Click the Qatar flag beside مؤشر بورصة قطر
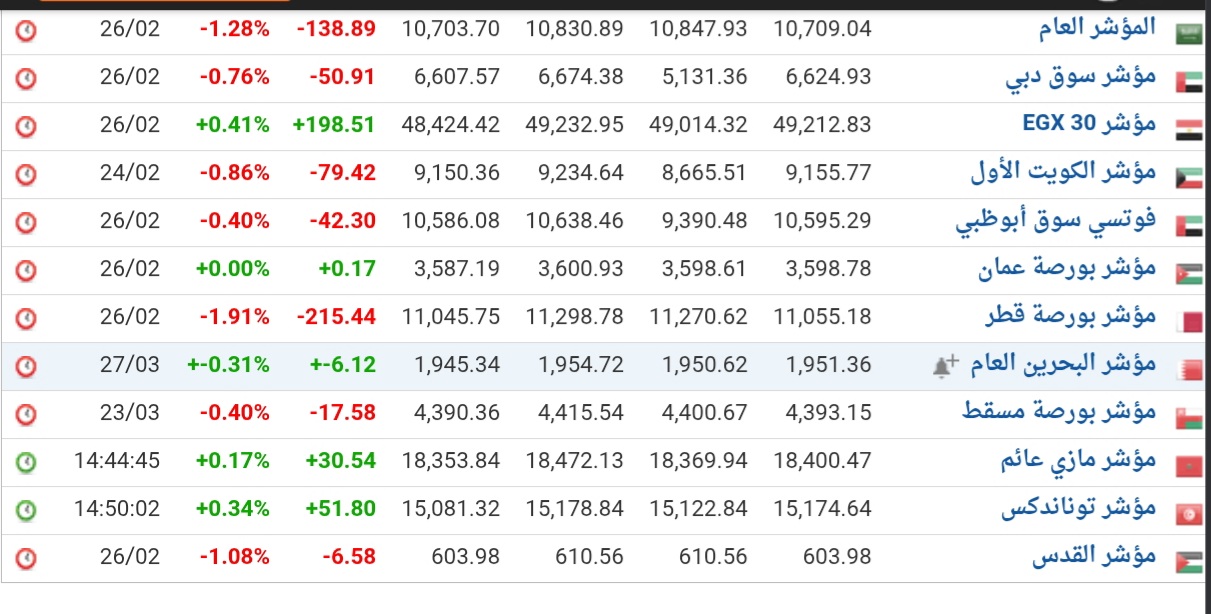1211x614 pixels. [1189, 320]
